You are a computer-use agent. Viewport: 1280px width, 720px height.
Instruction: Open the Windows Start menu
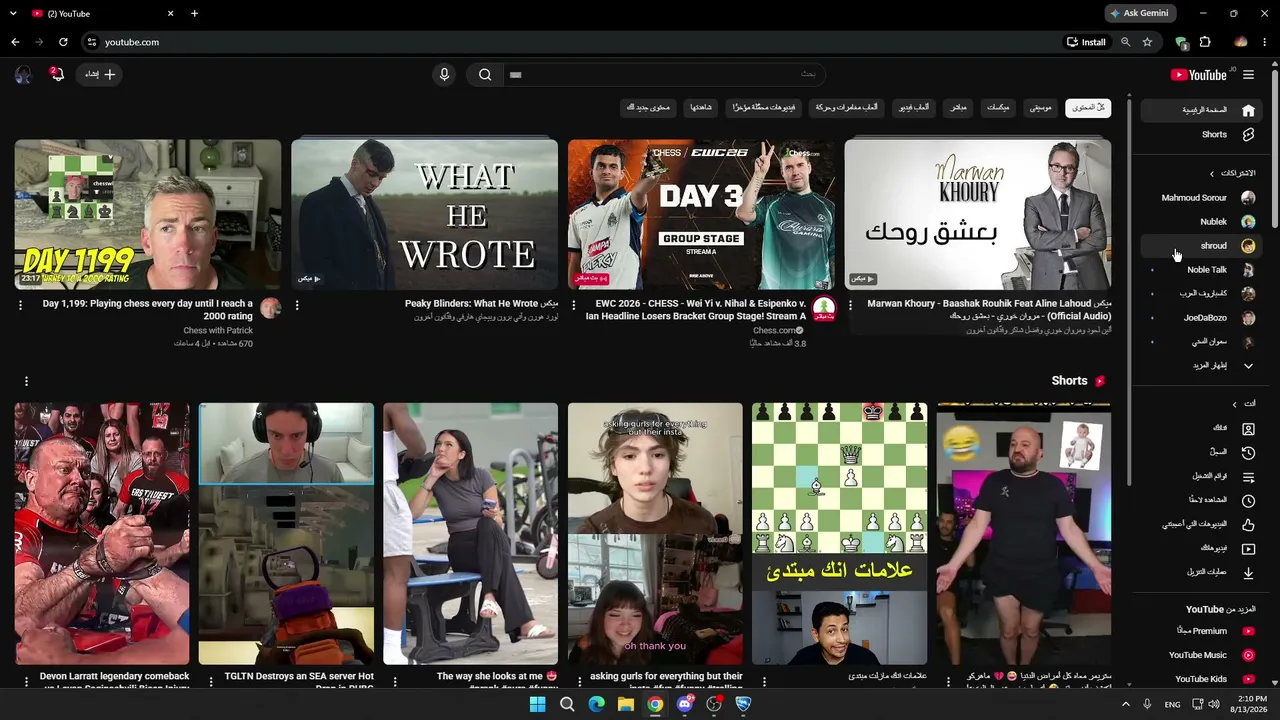tap(537, 704)
